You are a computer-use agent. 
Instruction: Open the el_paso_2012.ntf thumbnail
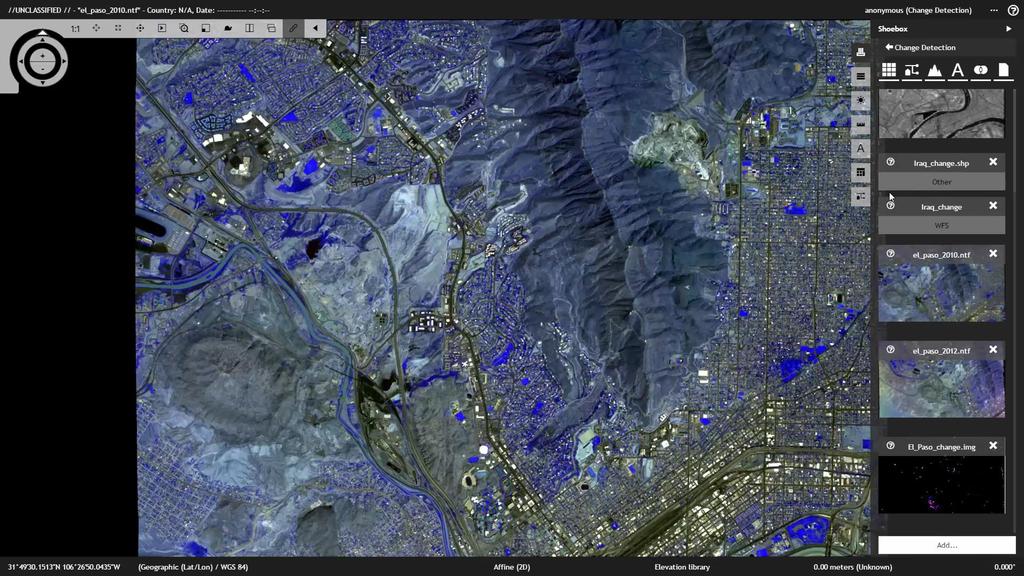point(941,389)
